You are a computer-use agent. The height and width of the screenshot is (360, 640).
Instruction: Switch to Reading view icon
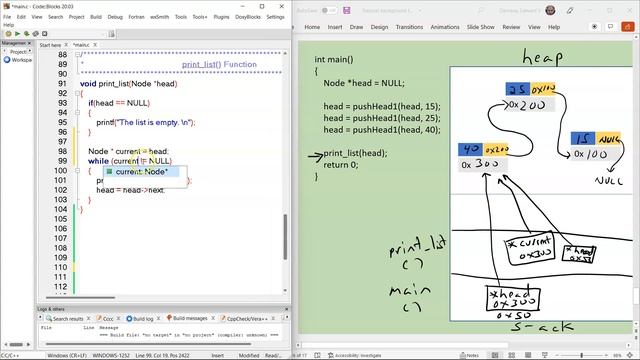pos(528,356)
